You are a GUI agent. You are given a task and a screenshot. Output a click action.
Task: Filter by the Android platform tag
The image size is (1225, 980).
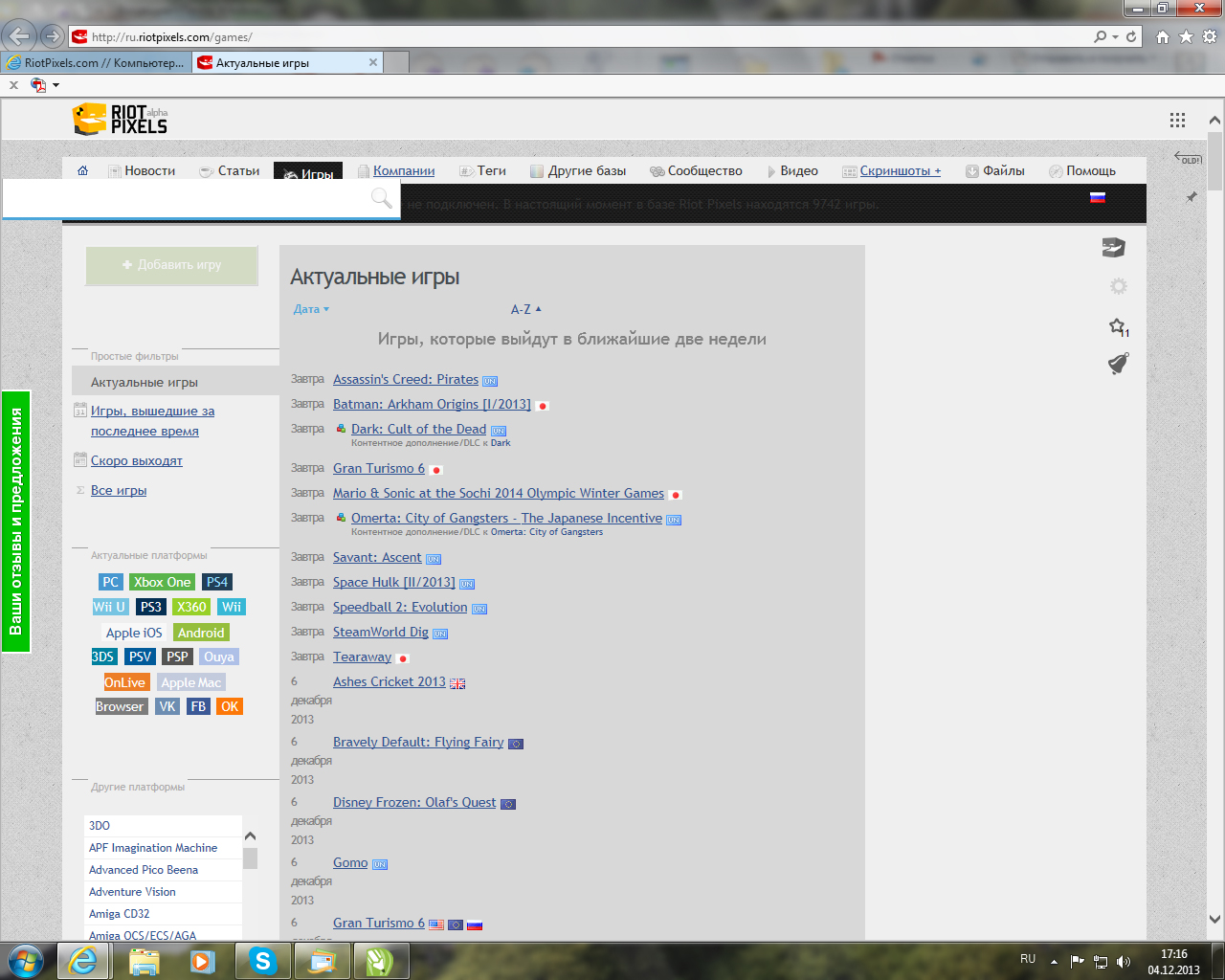201,633
